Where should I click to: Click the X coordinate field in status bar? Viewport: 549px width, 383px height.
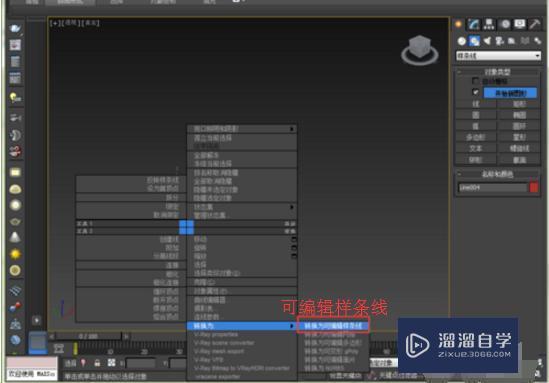(140, 363)
